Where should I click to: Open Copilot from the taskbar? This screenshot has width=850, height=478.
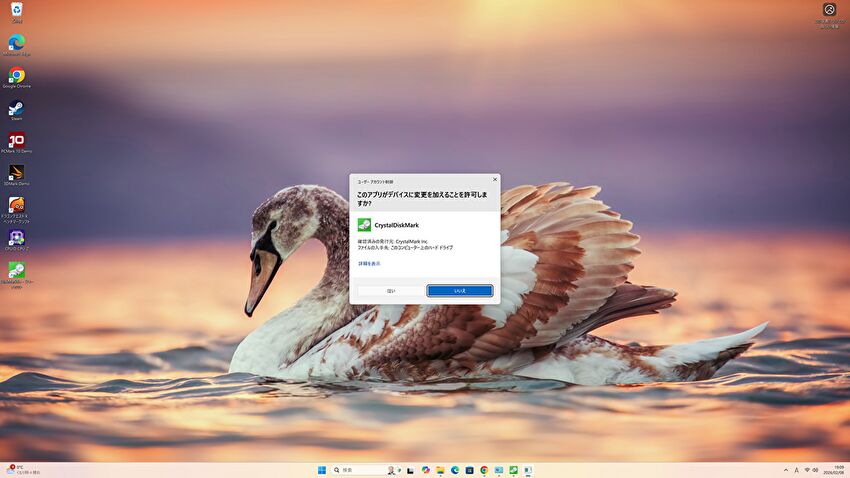coord(425,469)
